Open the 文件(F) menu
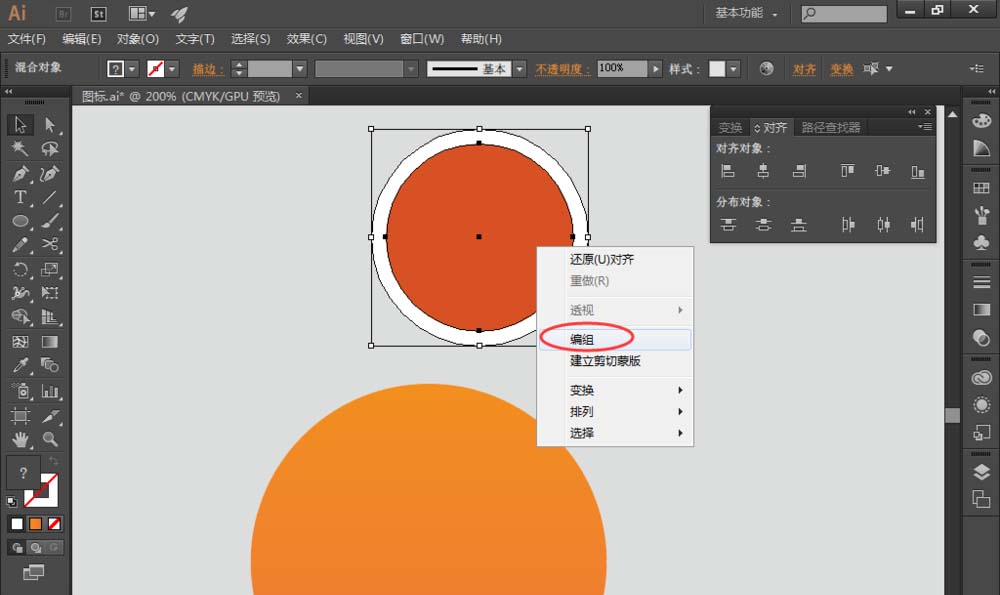This screenshot has height=595, width=1000. (27, 39)
